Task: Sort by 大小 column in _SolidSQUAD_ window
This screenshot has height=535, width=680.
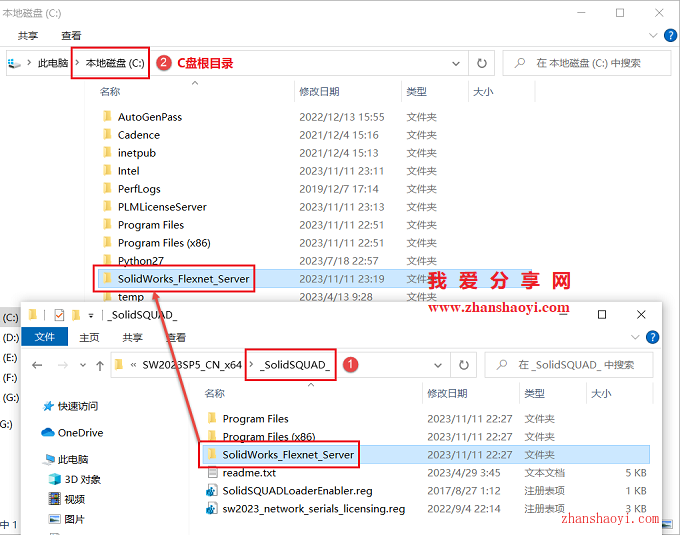Action: [x=601, y=393]
